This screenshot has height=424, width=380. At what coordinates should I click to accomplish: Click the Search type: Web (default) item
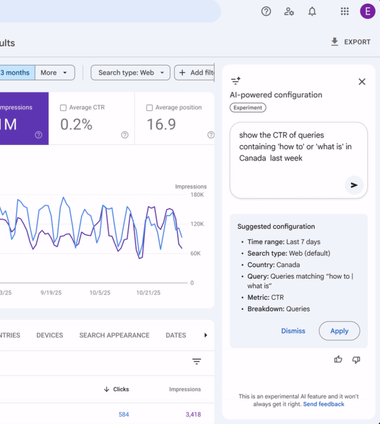click(x=289, y=253)
